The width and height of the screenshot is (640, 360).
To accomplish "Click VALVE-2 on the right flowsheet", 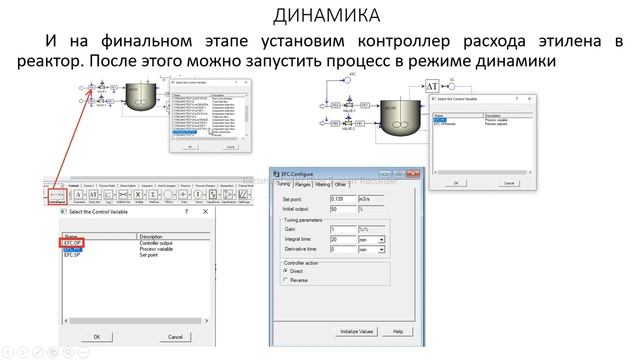I will pyautogui.click(x=348, y=122).
